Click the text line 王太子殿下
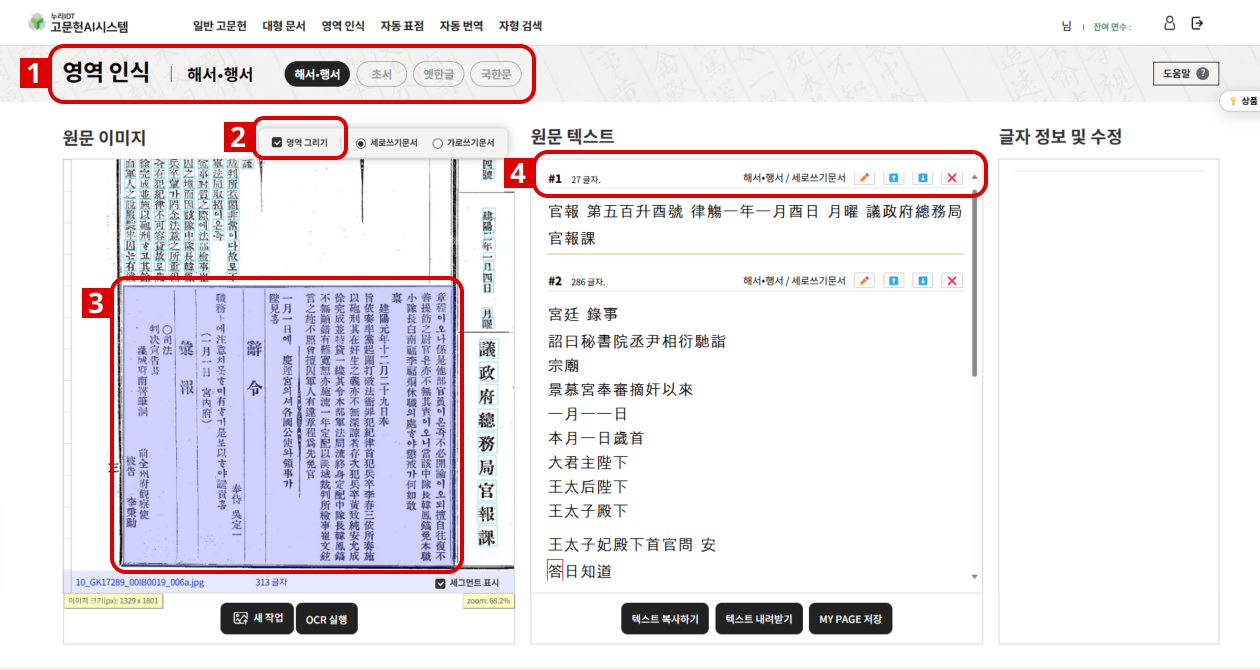Image resolution: width=1260 pixels, height=670 pixels. point(588,511)
